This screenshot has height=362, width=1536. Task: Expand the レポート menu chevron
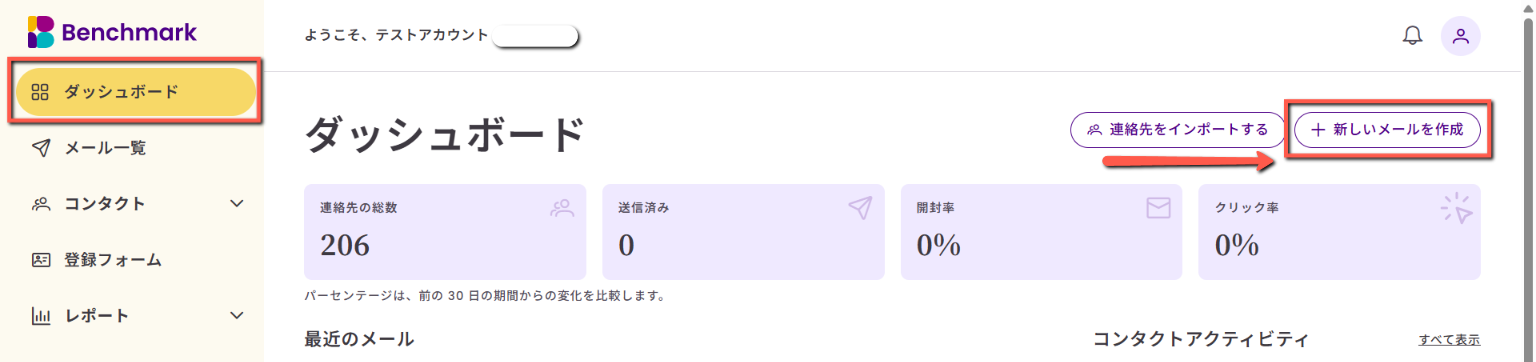237,316
